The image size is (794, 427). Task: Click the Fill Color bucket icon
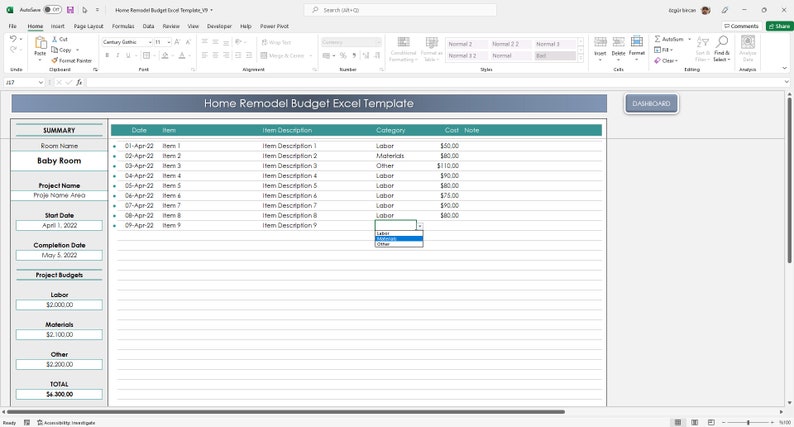165,55
